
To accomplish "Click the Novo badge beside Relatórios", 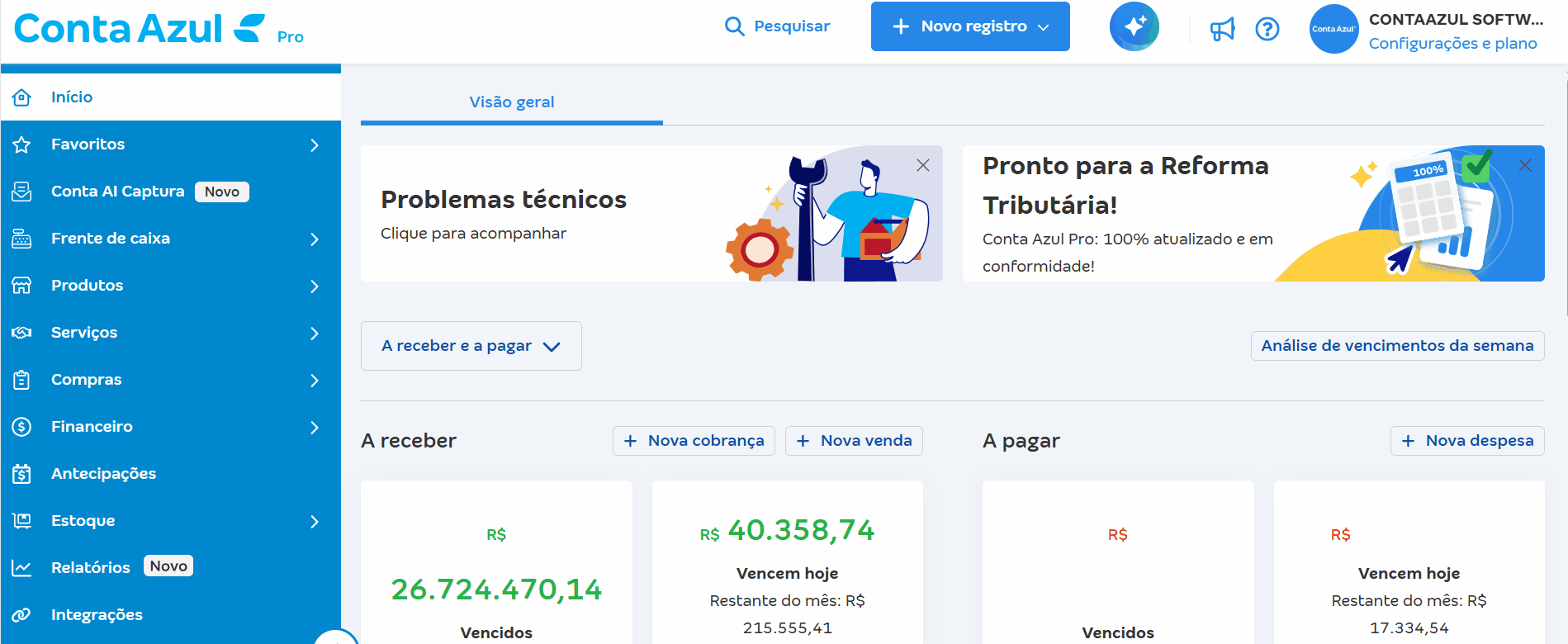I will 168,566.
